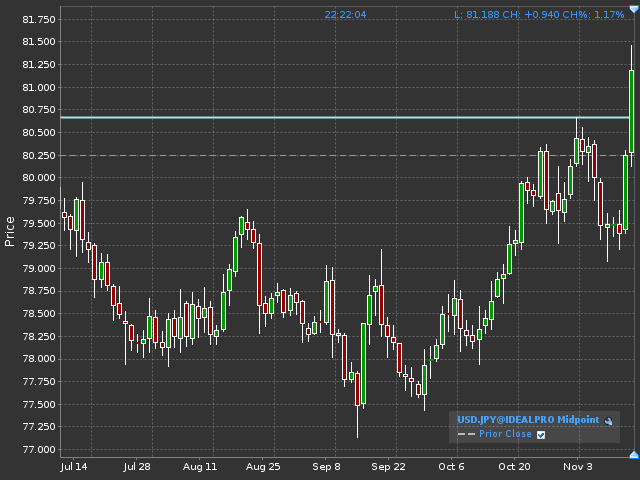Select the cyan horizontal line near 80.65
Screen dimensions: 640x480
pyautogui.click(x=345, y=118)
